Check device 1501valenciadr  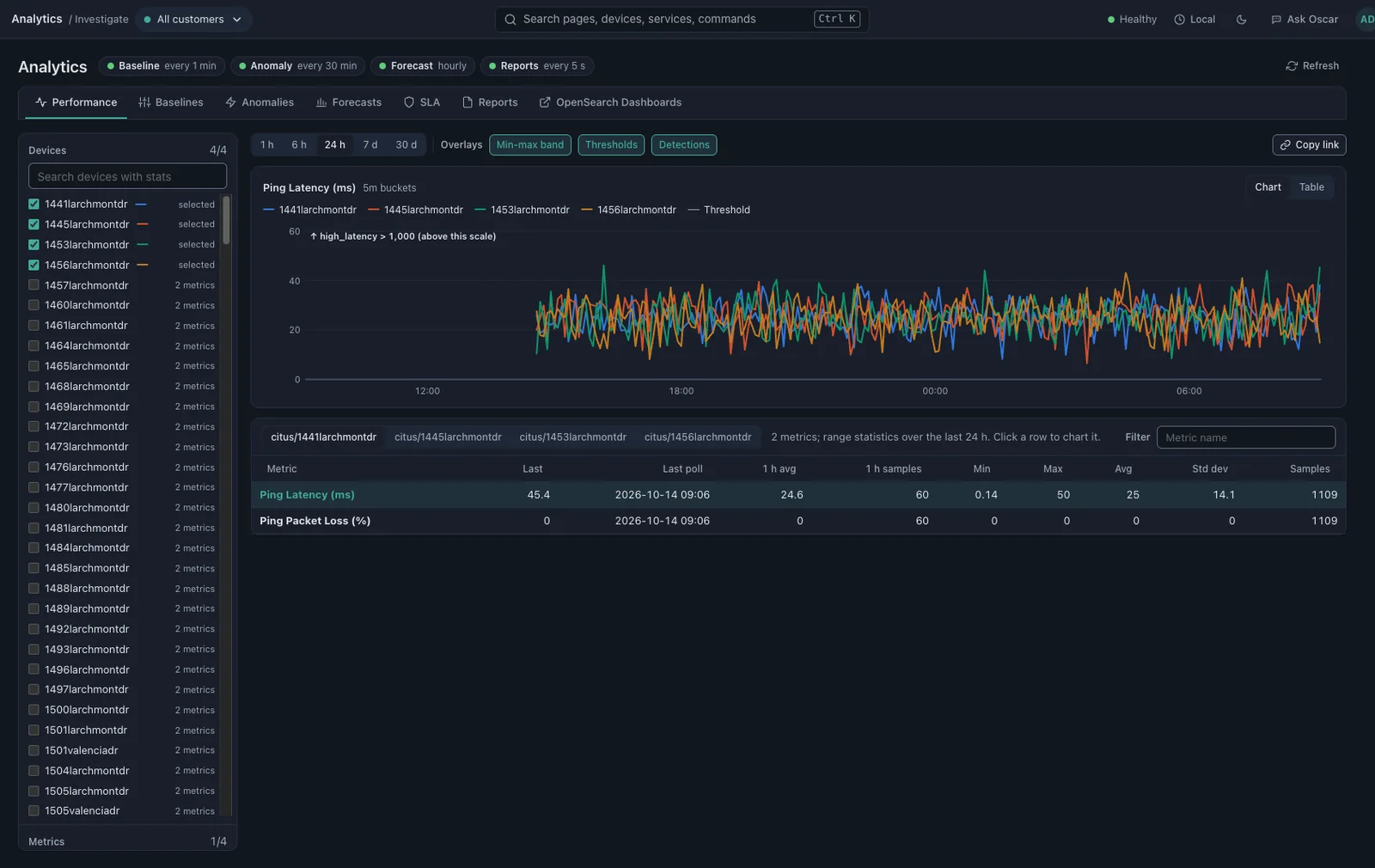point(34,750)
